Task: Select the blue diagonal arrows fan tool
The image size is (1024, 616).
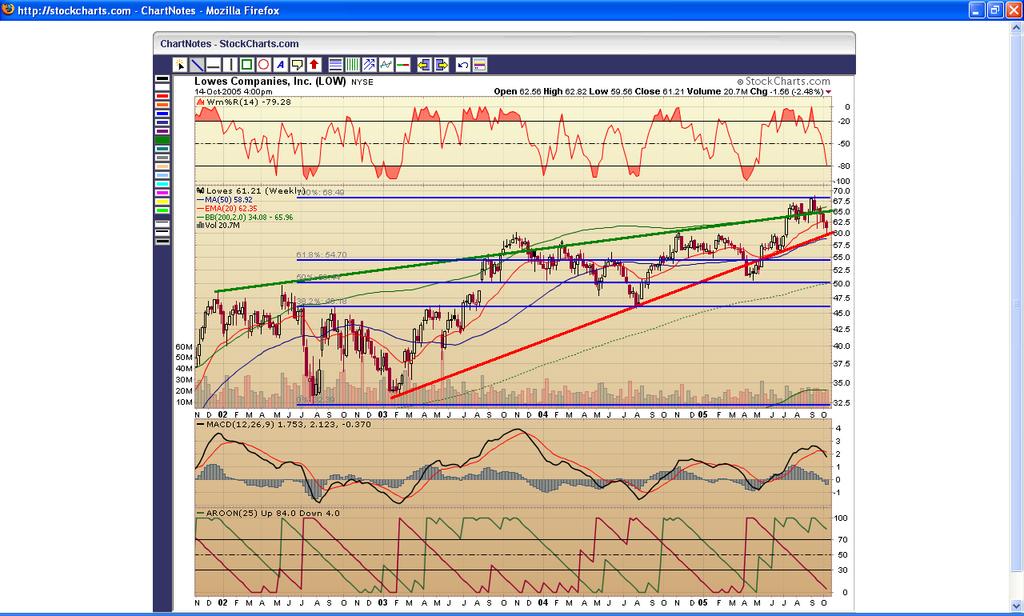Action: point(370,65)
